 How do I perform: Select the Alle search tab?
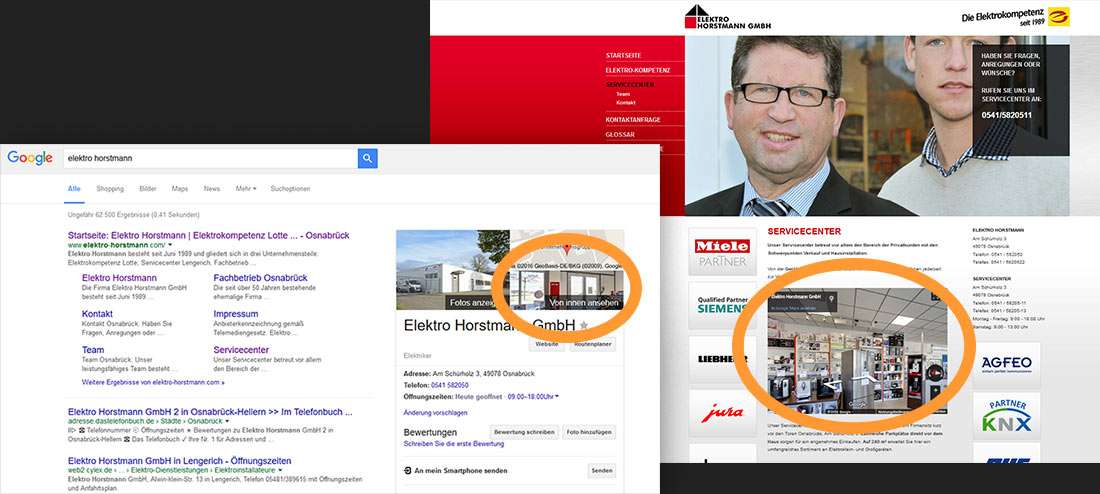(74, 189)
